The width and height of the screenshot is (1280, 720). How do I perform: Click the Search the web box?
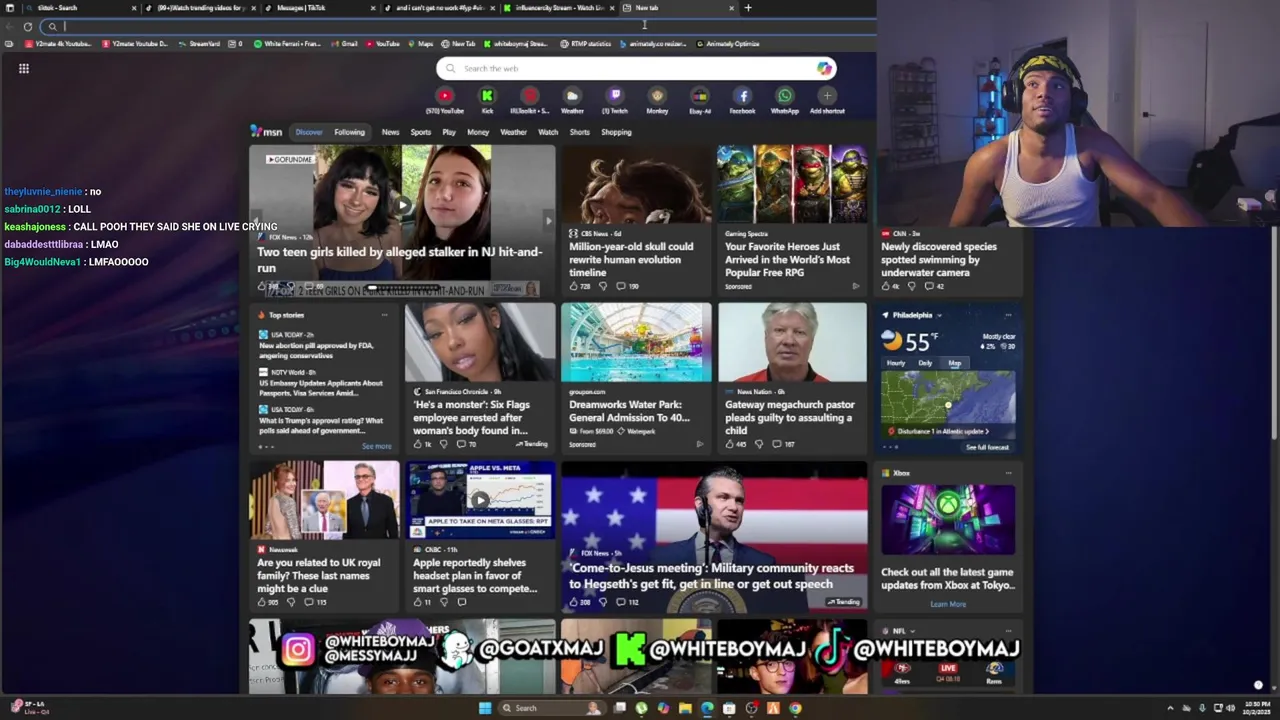coord(636,68)
